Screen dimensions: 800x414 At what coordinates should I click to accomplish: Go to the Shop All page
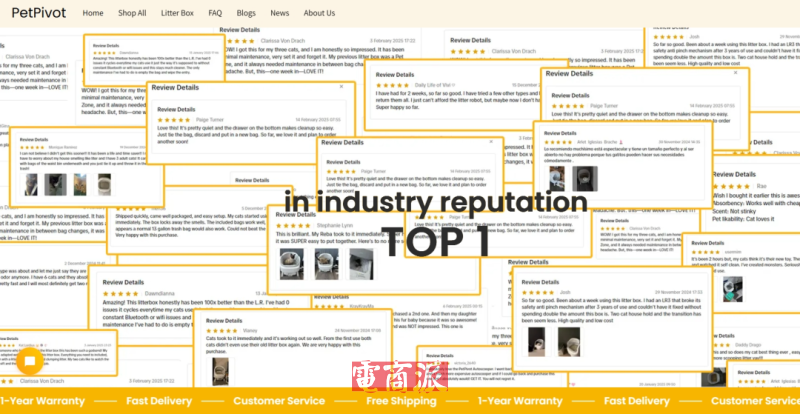(133, 13)
